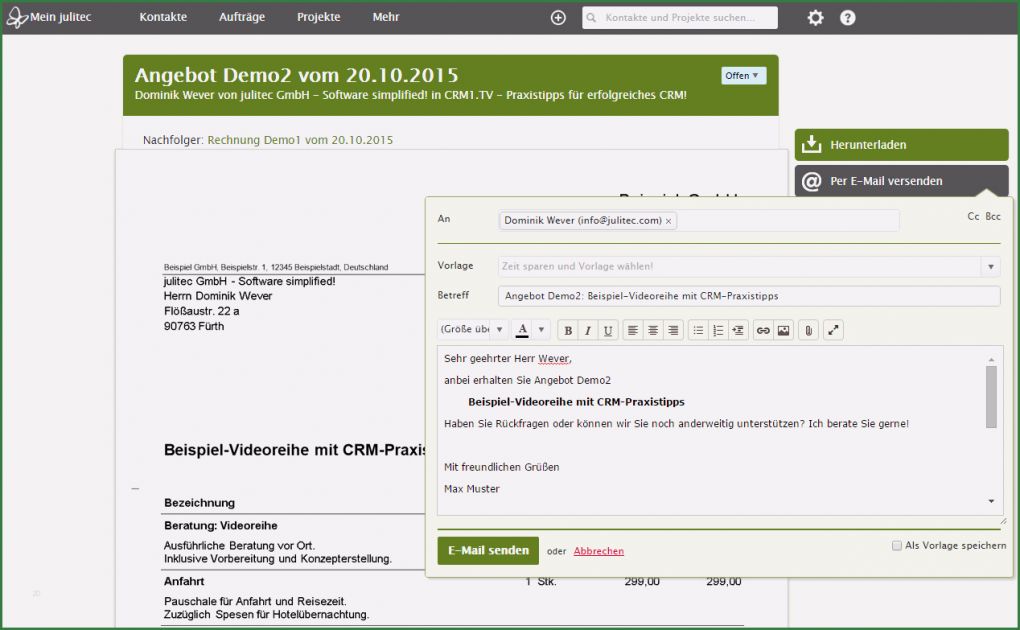
Task: Open the Offen status dropdown
Action: [743, 75]
